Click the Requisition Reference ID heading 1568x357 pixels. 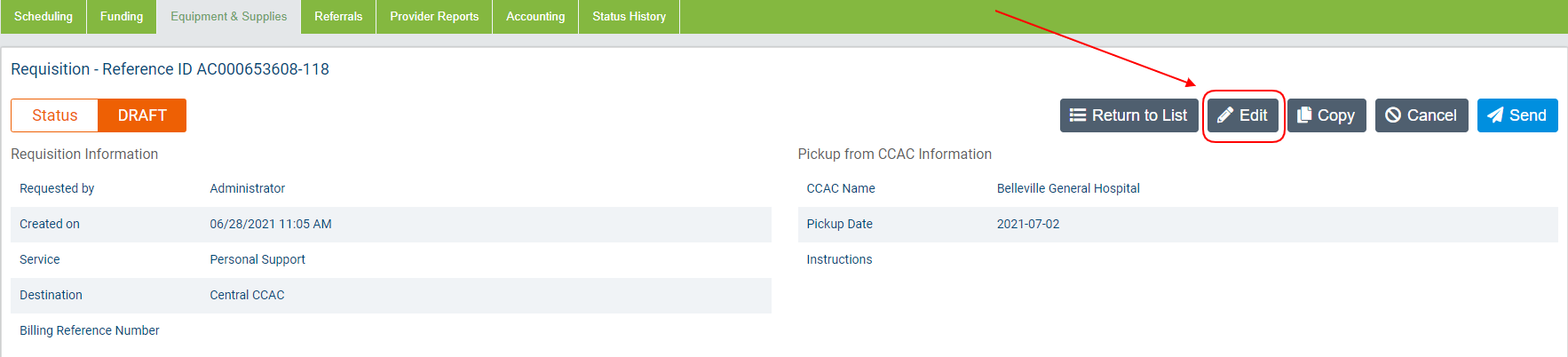pos(170,69)
